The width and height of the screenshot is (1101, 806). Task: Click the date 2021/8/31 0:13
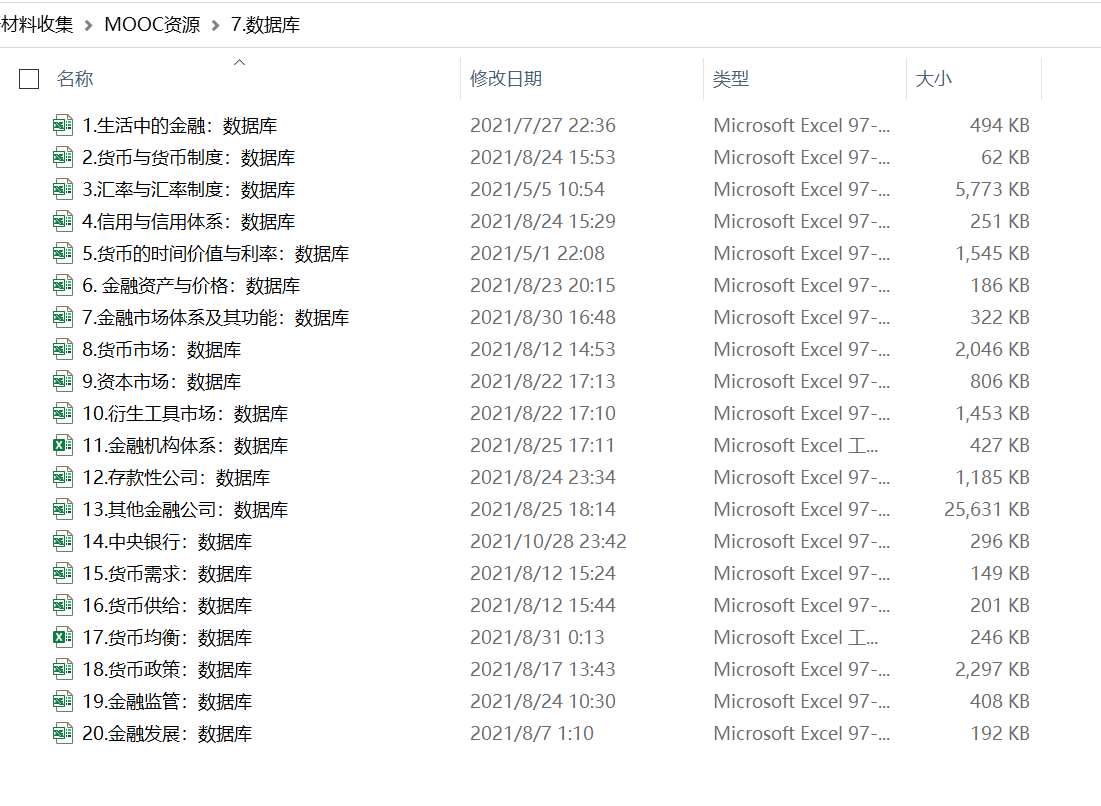click(537, 637)
